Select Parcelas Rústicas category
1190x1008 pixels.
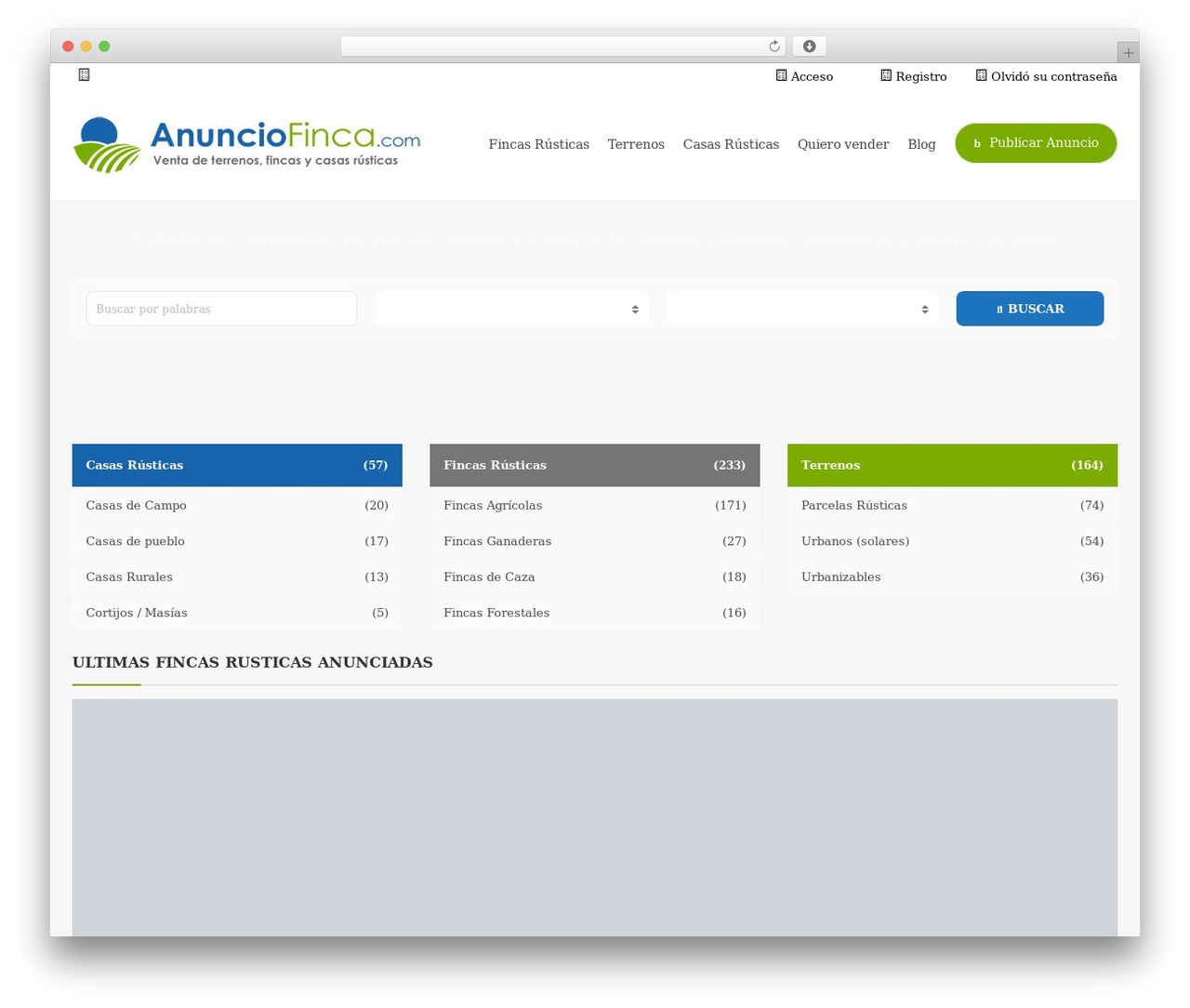952,505
